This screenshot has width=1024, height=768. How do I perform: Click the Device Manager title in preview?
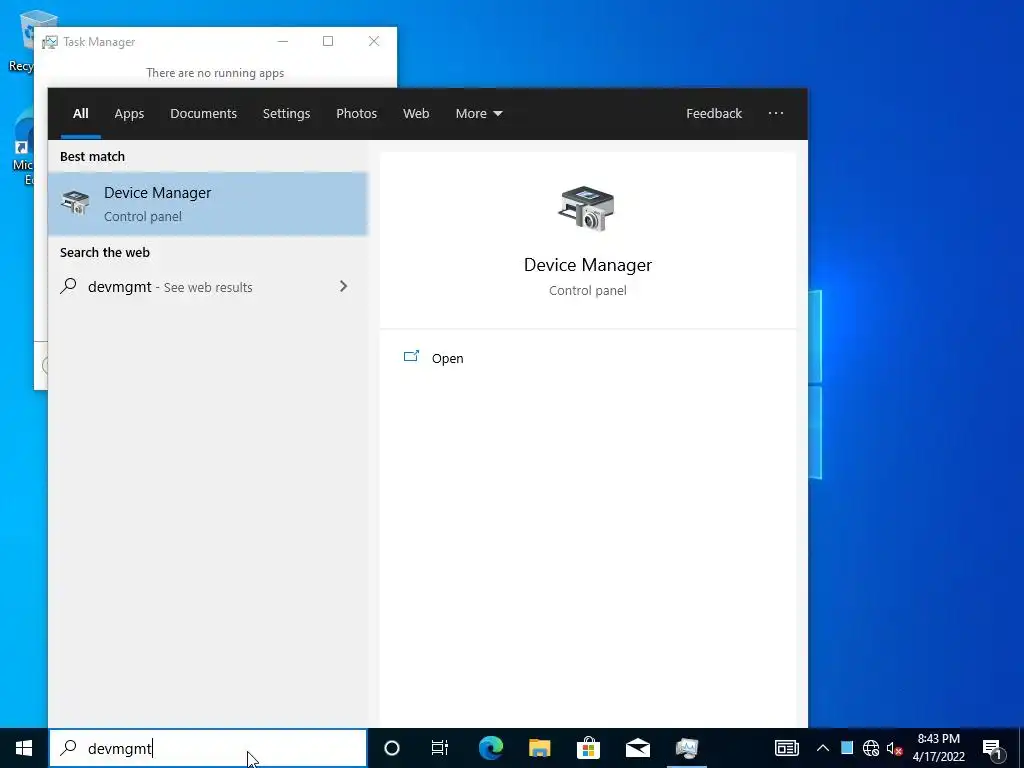(x=588, y=264)
